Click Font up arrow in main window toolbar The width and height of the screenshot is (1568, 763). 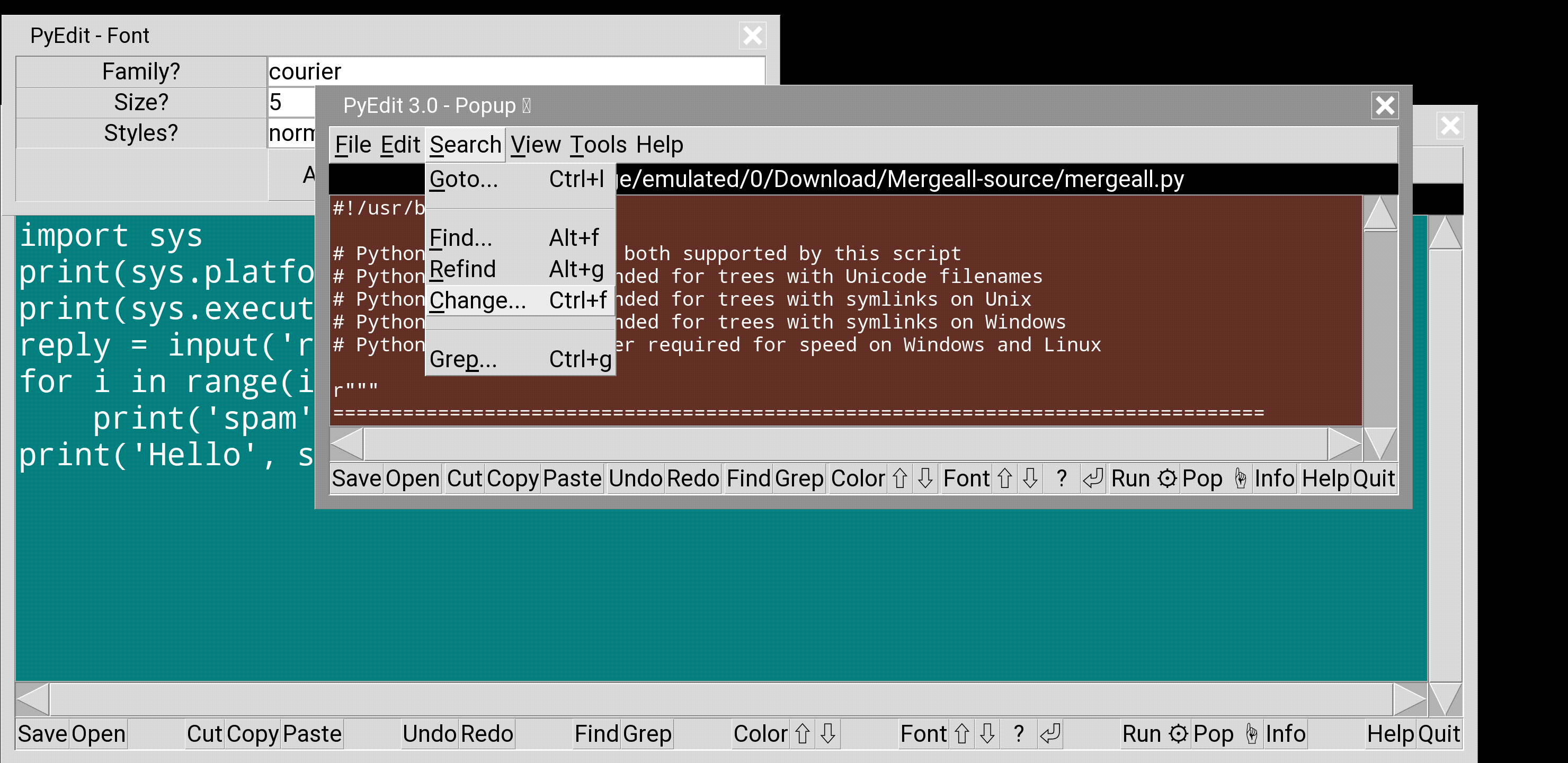pyautogui.click(x=962, y=734)
